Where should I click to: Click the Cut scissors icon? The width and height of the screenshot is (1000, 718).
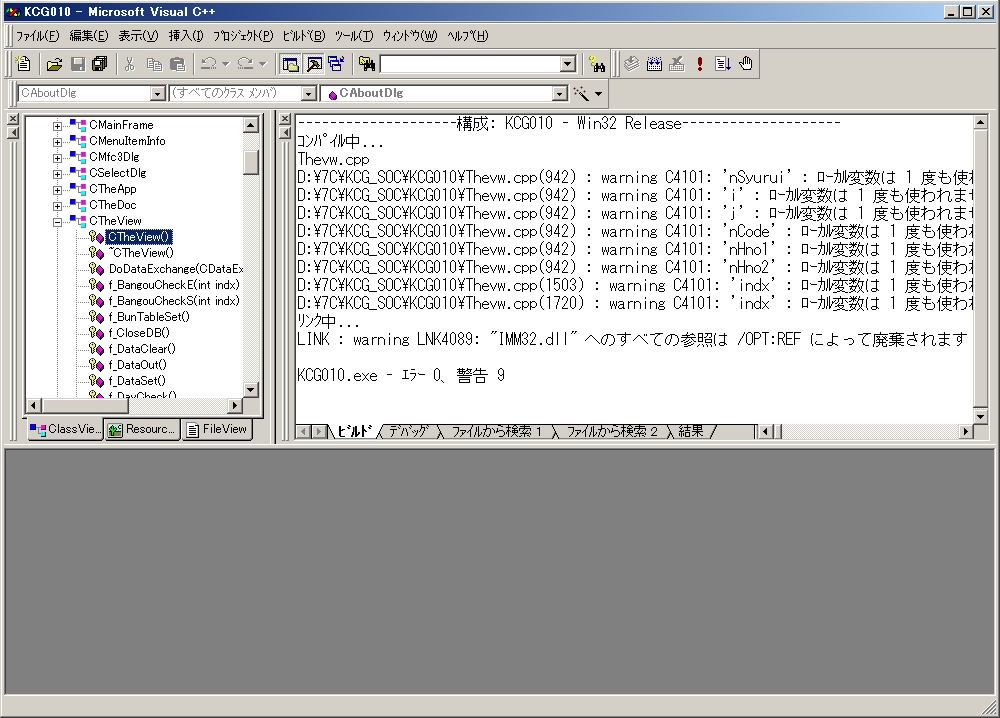coord(129,64)
